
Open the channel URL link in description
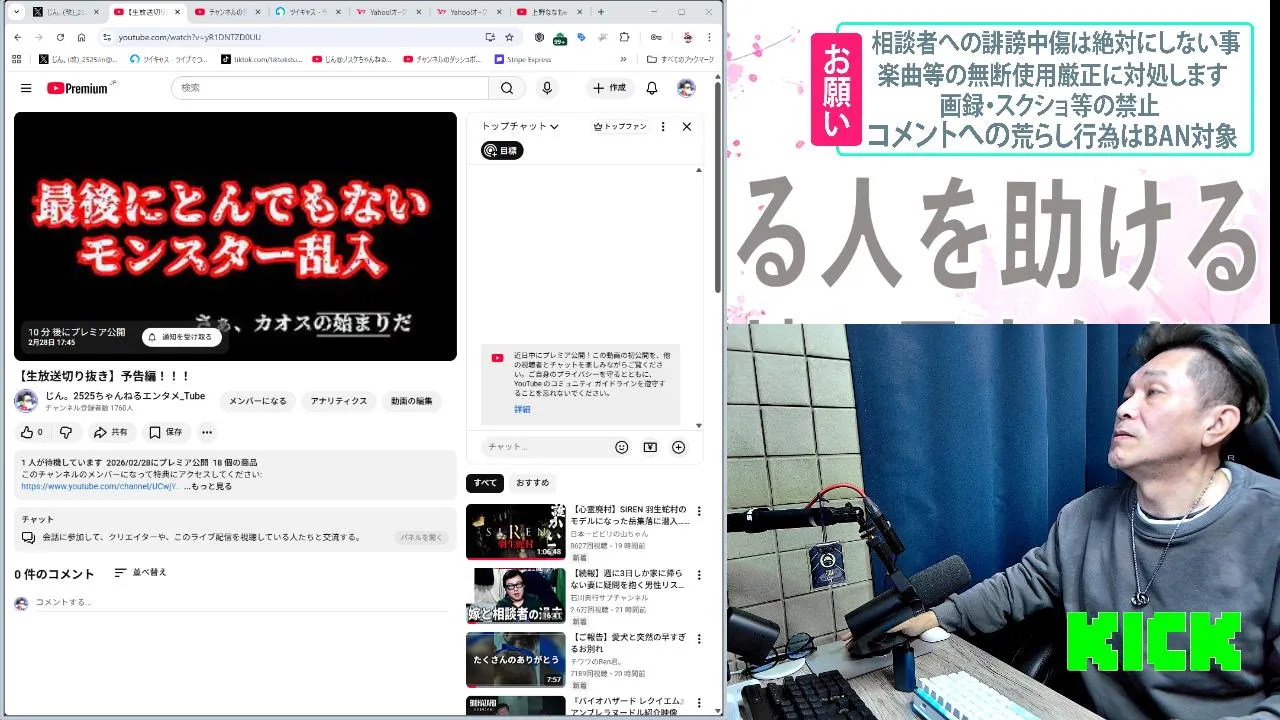click(99, 486)
